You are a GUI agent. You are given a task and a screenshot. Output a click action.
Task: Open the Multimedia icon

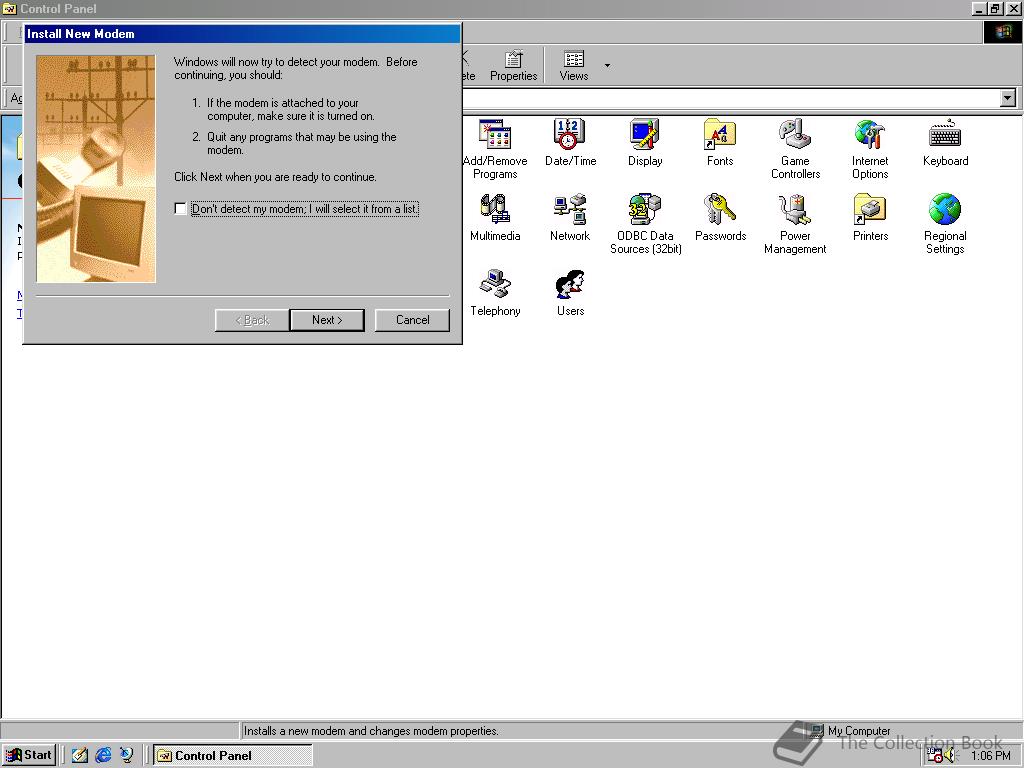[495, 217]
